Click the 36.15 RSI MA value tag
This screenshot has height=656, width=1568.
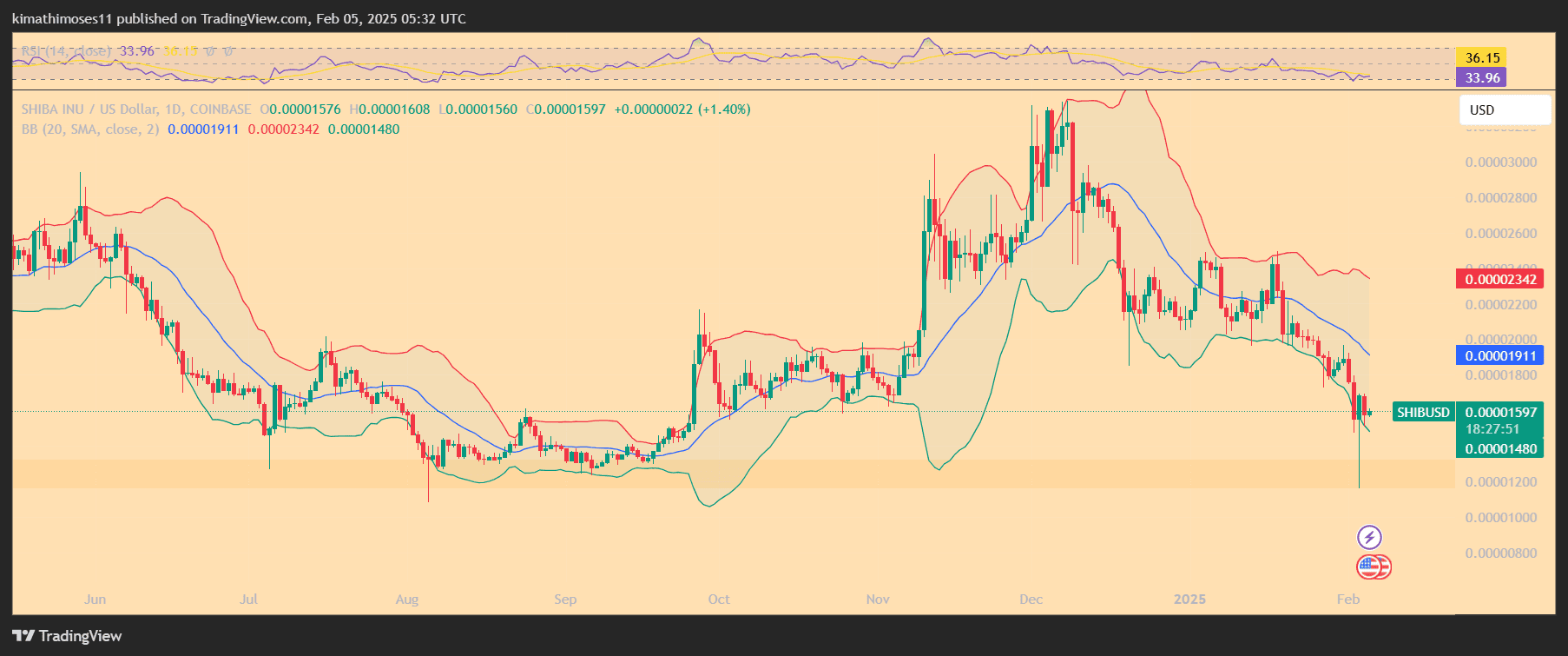click(x=1481, y=57)
